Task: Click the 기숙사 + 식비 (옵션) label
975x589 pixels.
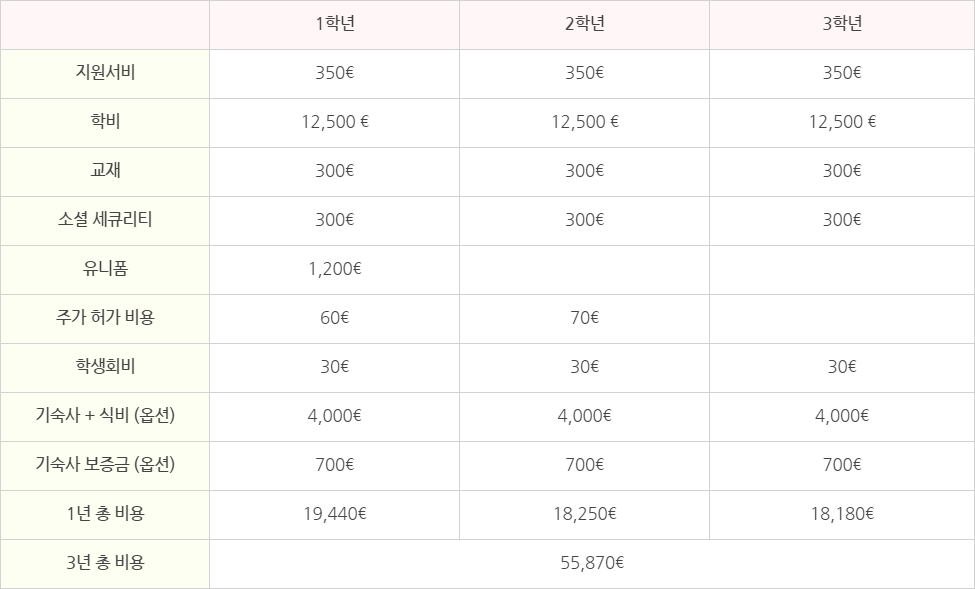Action: tap(105, 415)
